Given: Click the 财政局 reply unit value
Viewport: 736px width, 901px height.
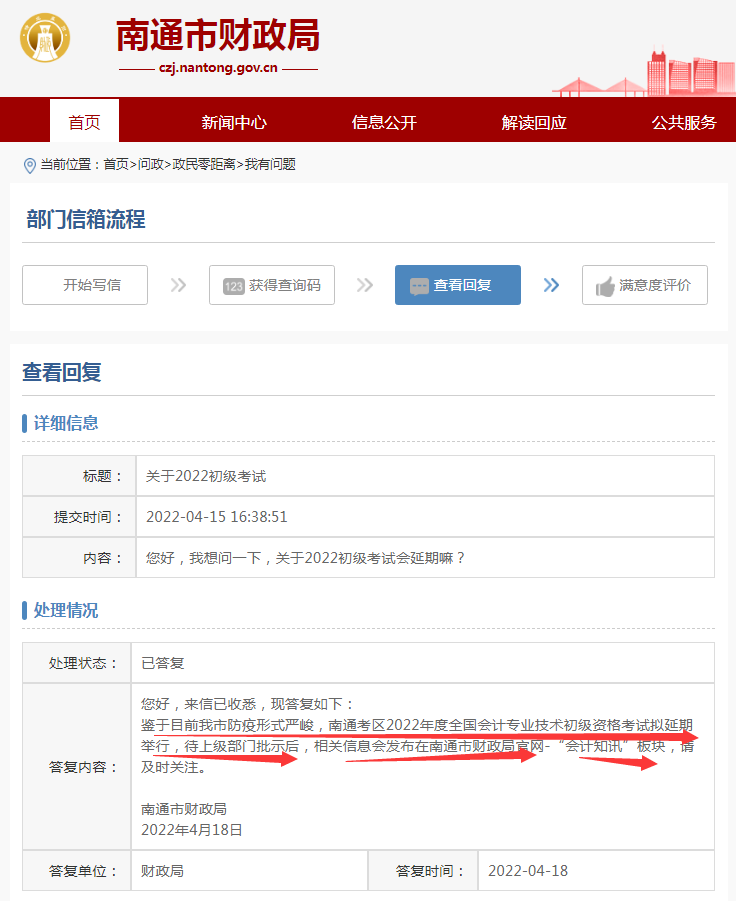Looking at the screenshot, I should 163,871.
